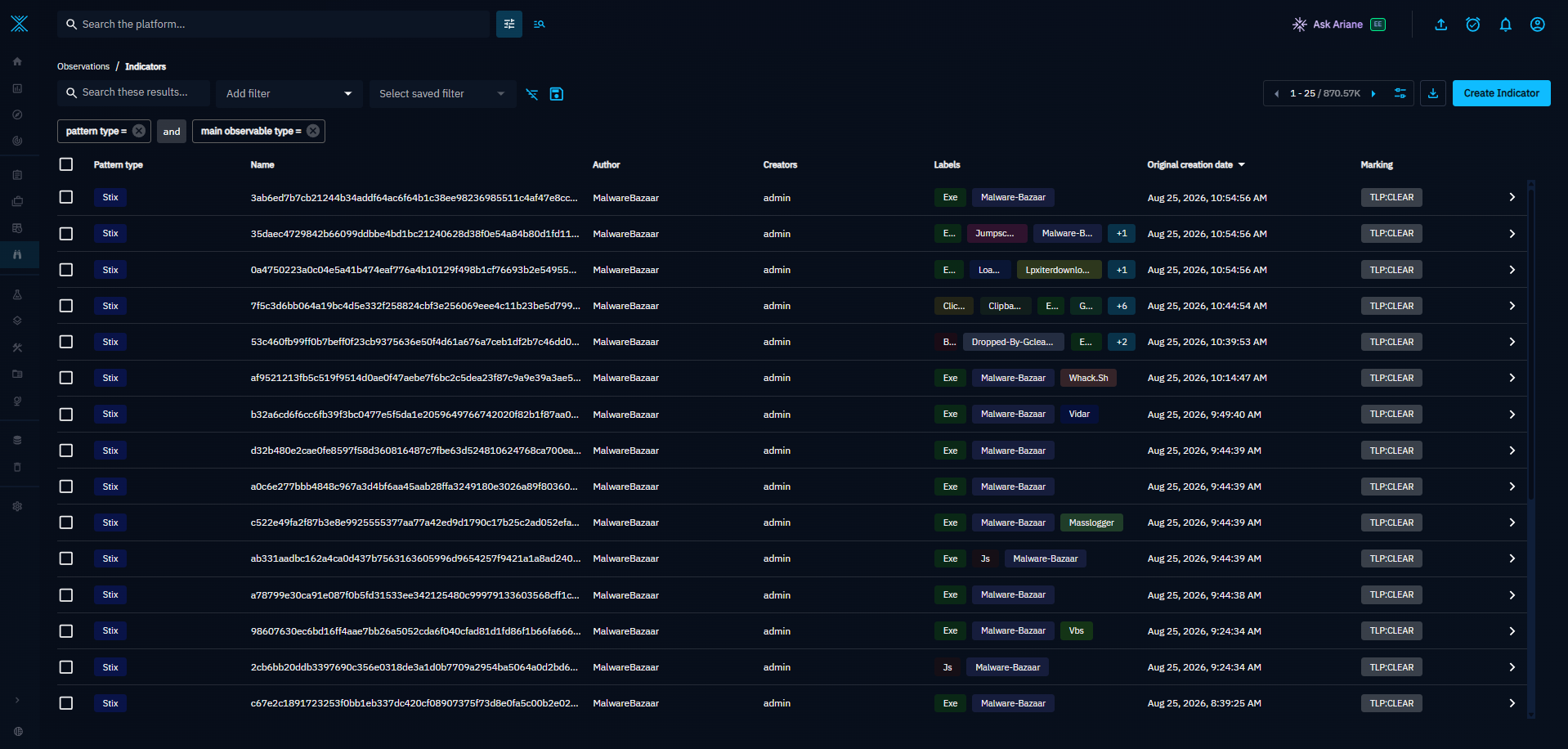Check the row starting 7f5c3d6bb064
Viewport: 1568px width, 749px height.
(66, 306)
